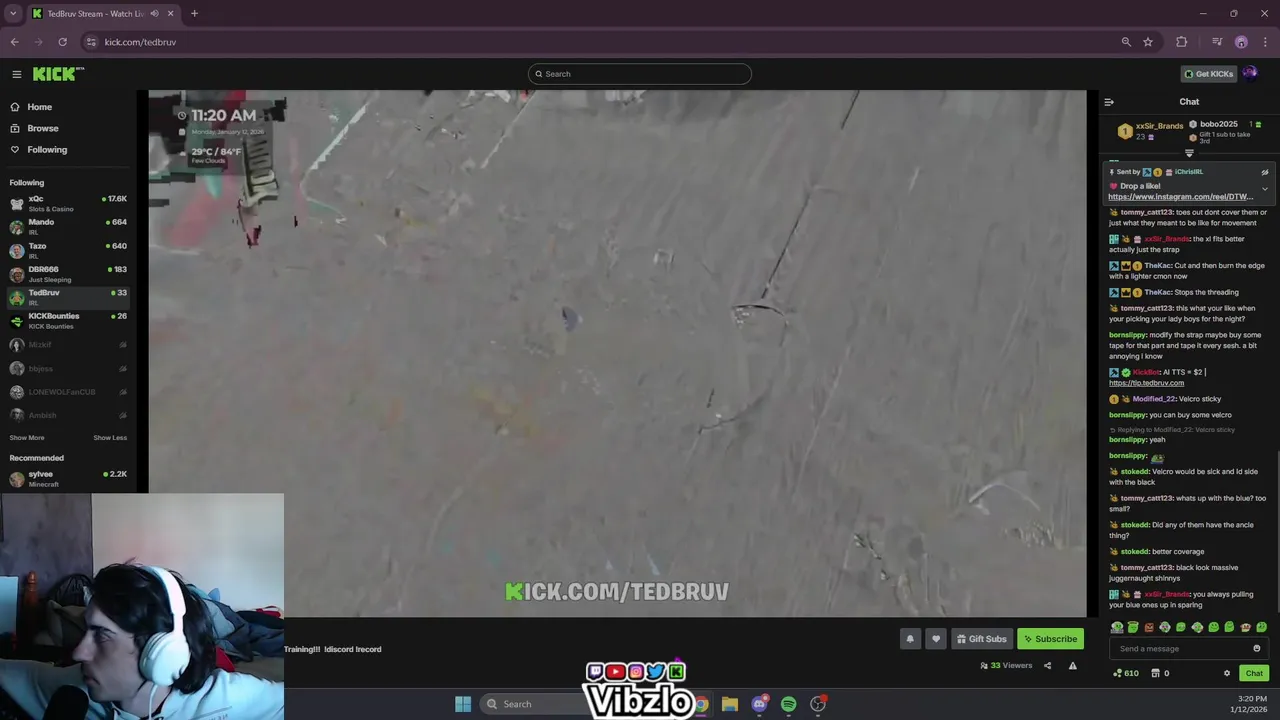Click the green Subscribe button
Screen dimensions: 1280x720
1050,639
